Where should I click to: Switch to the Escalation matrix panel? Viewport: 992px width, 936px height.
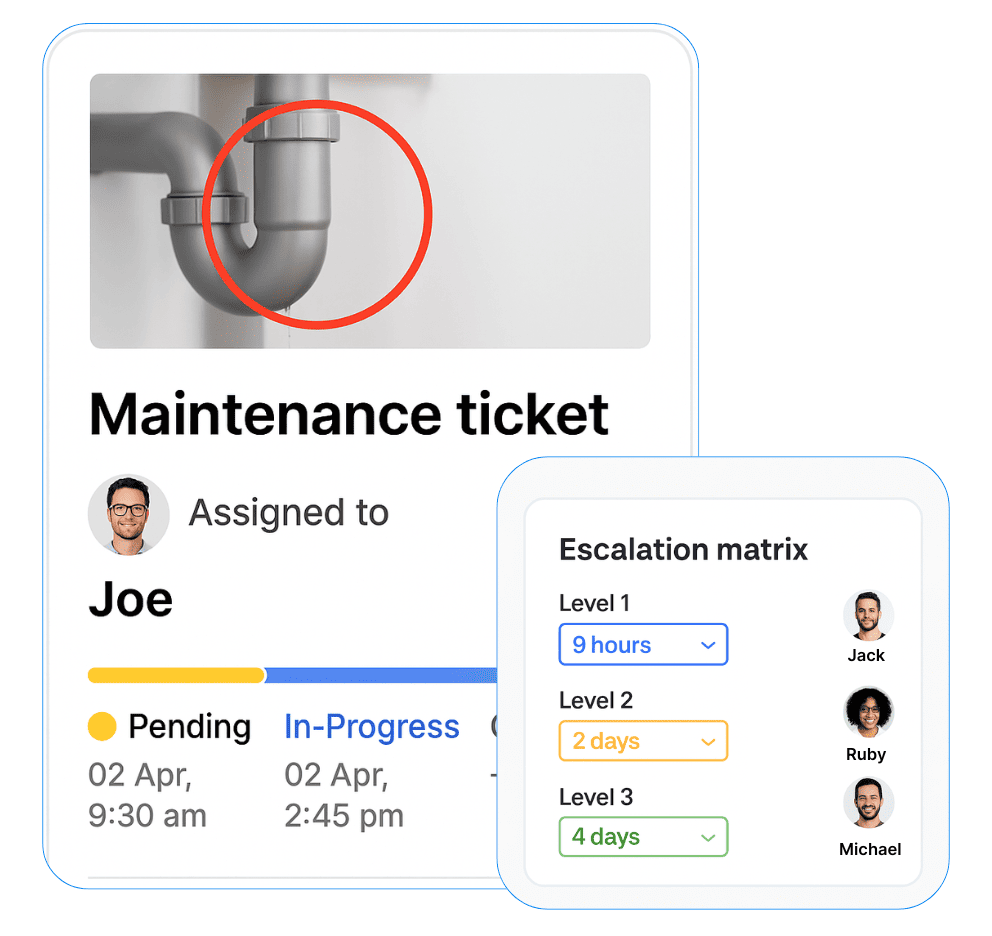pos(683,549)
